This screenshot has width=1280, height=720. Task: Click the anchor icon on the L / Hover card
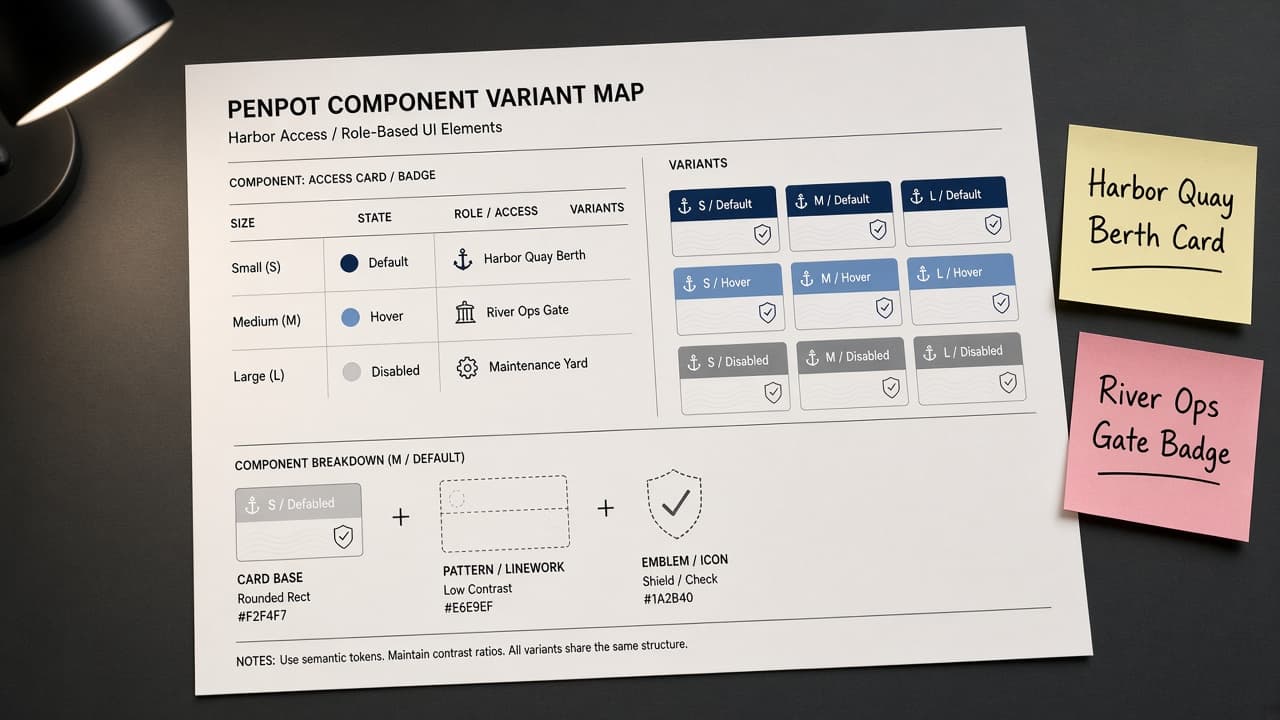click(923, 274)
